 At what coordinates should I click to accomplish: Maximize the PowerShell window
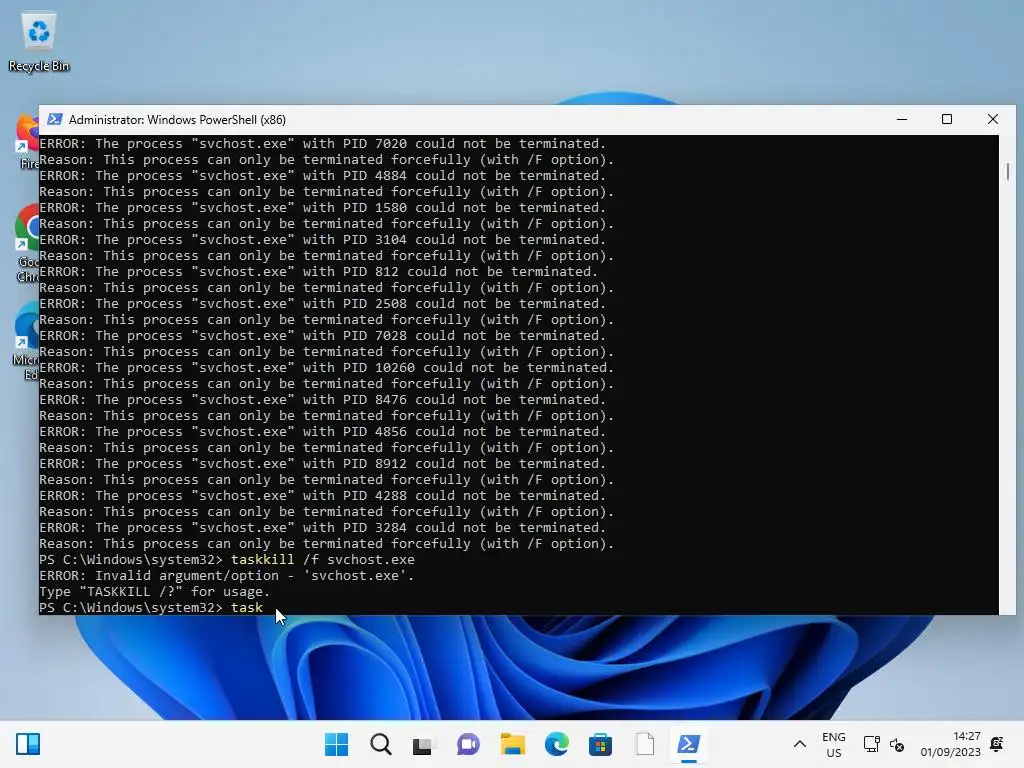pyautogui.click(x=947, y=120)
